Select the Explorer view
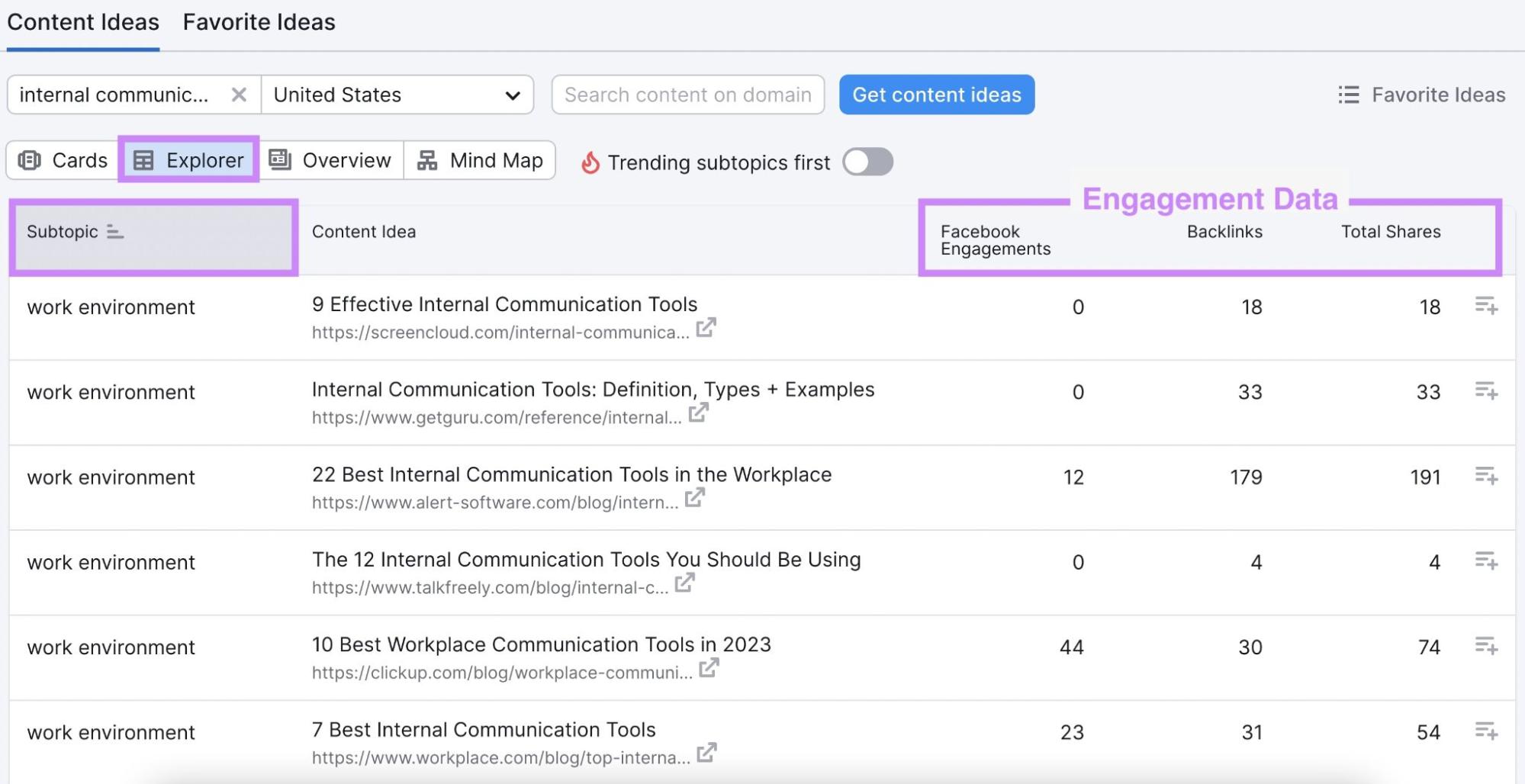 188,160
